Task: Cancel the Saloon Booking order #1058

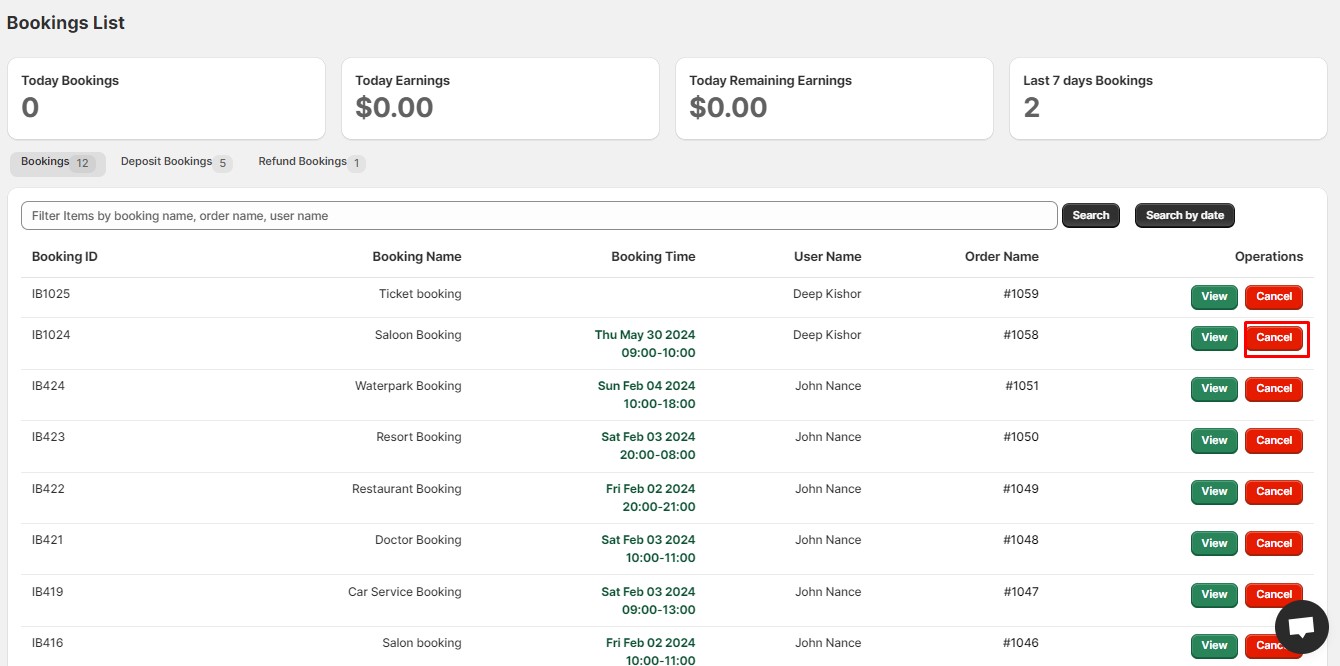Action: [1273, 338]
